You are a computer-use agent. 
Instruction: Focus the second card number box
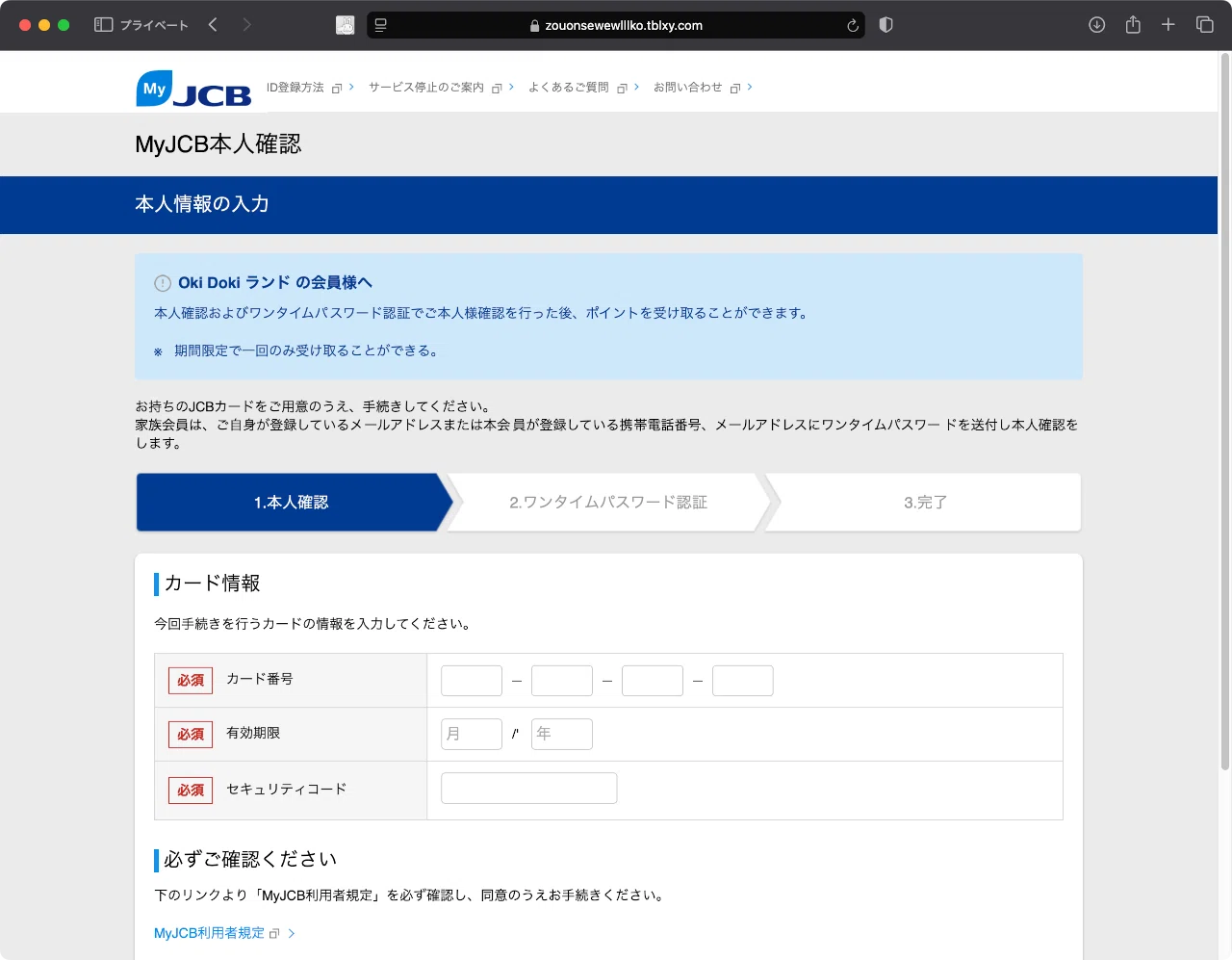click(x=562, y=681)
